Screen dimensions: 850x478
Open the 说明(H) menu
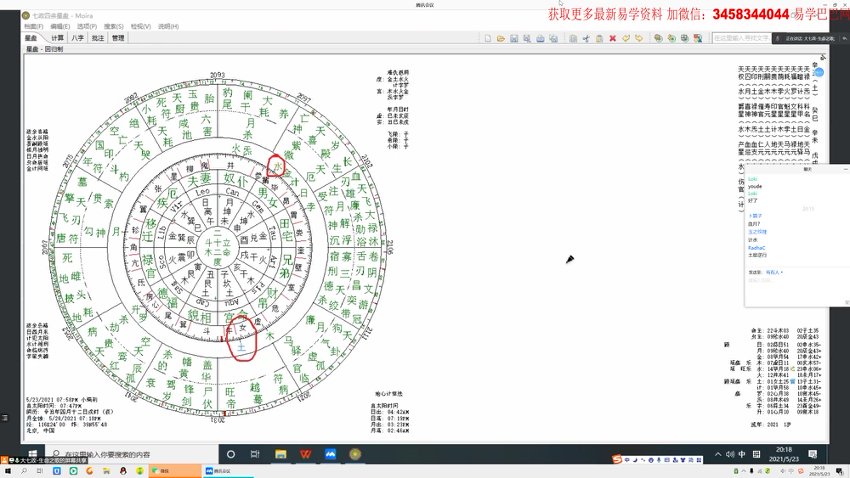pos(169,26)
